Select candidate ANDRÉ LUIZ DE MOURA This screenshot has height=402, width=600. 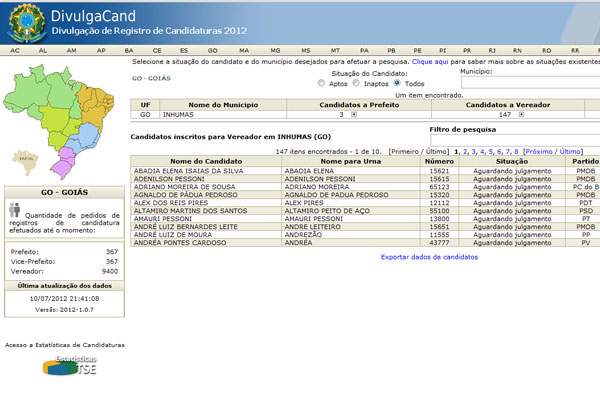tap(173, 234)
